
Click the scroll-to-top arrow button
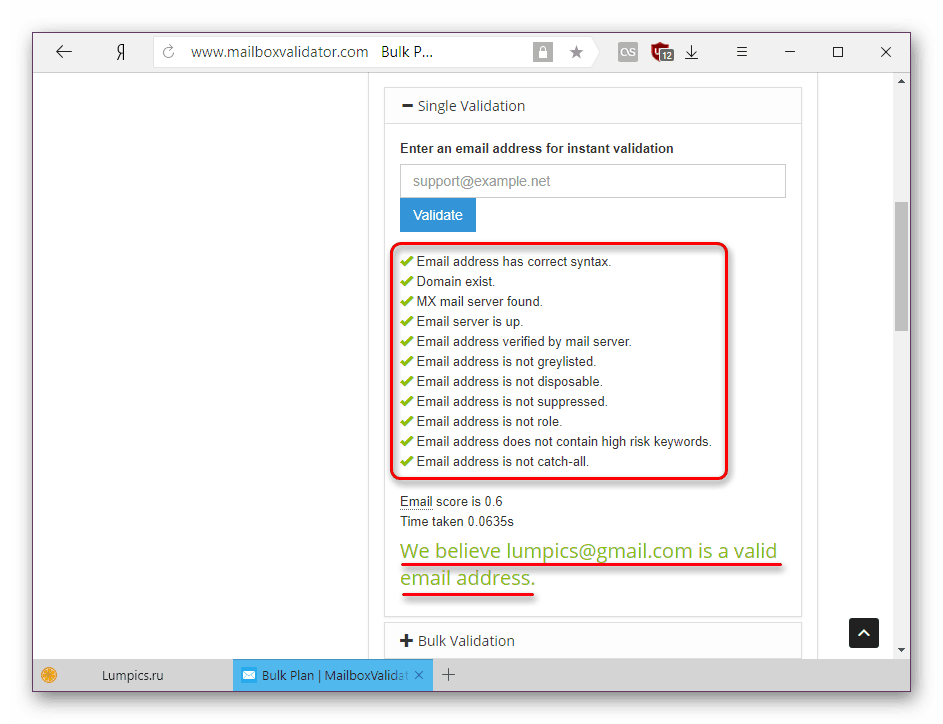coord(864,632)
